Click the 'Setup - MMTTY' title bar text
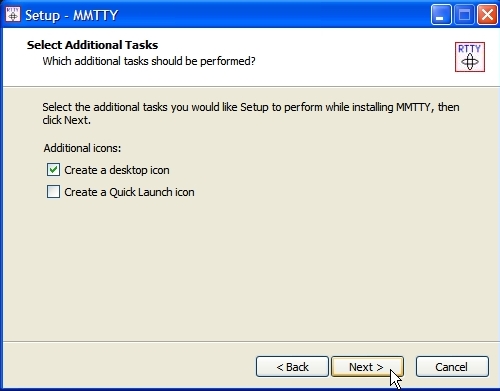Viewport: 500px width, 391px height. 72,15
